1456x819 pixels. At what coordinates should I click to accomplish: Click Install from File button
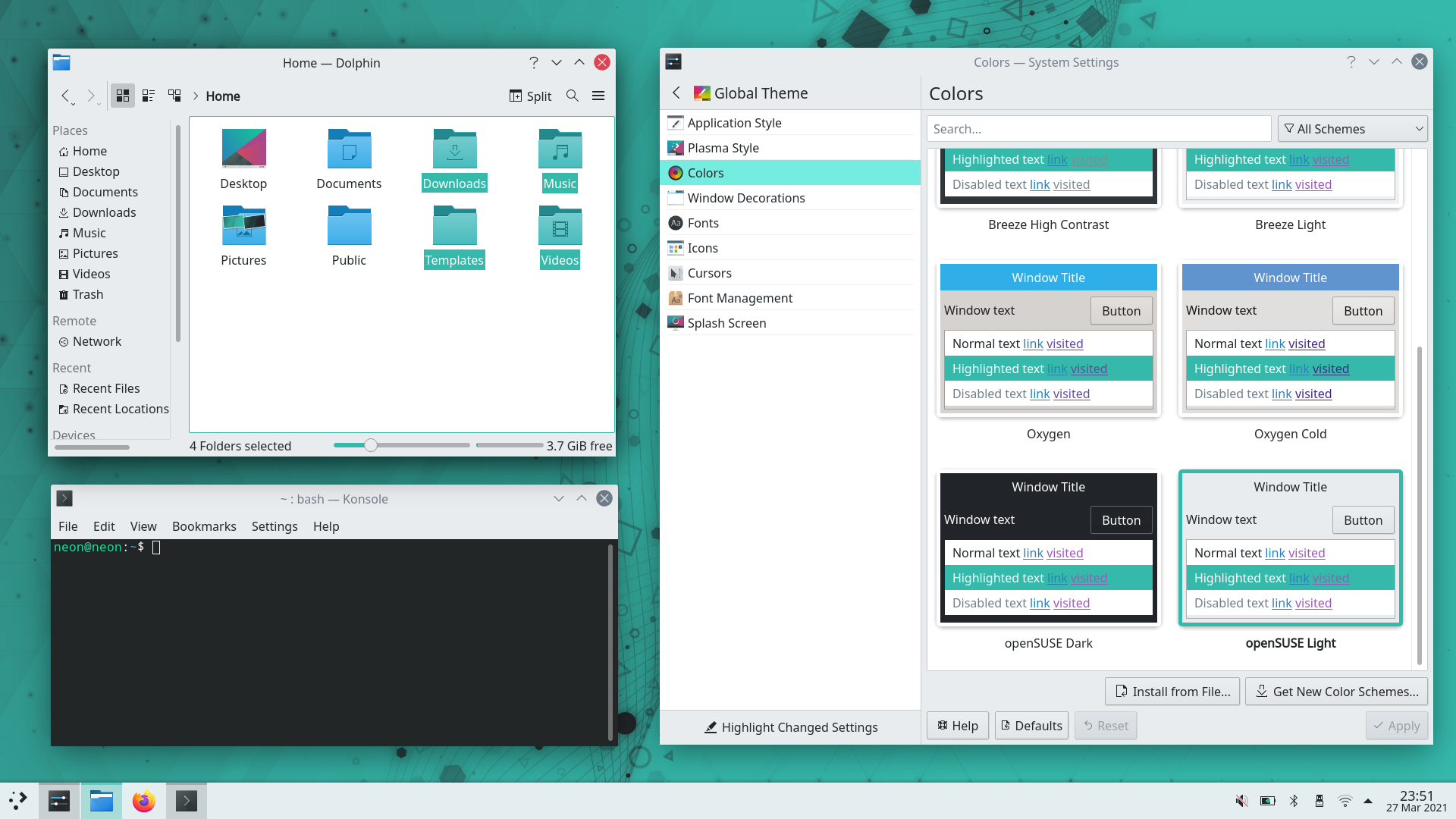coord(1172,692)
